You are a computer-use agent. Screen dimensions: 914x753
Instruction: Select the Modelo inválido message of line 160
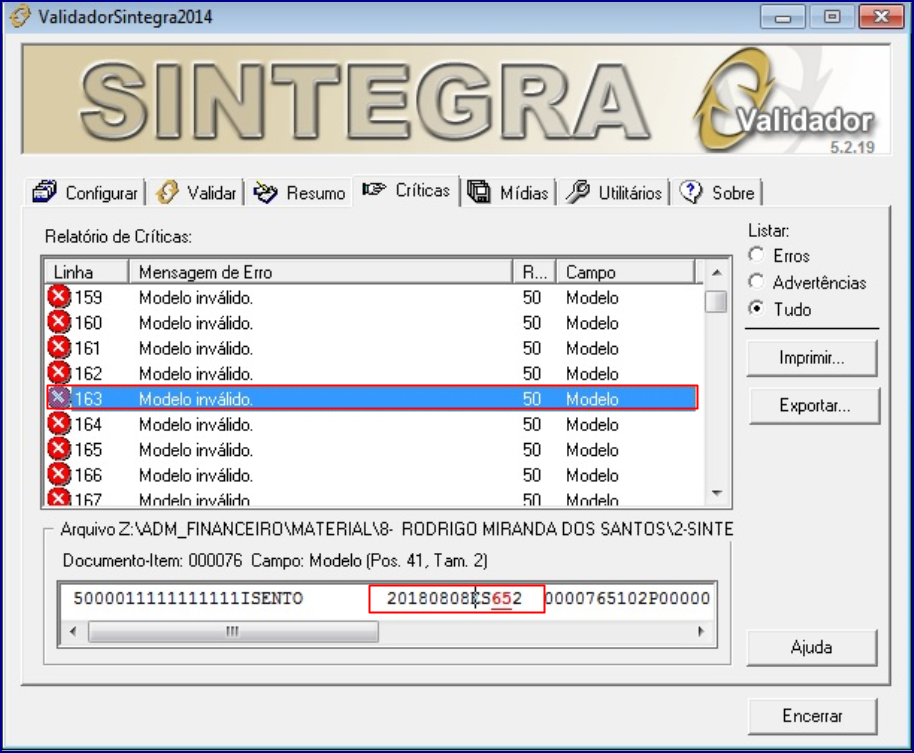tap(196, 323)
